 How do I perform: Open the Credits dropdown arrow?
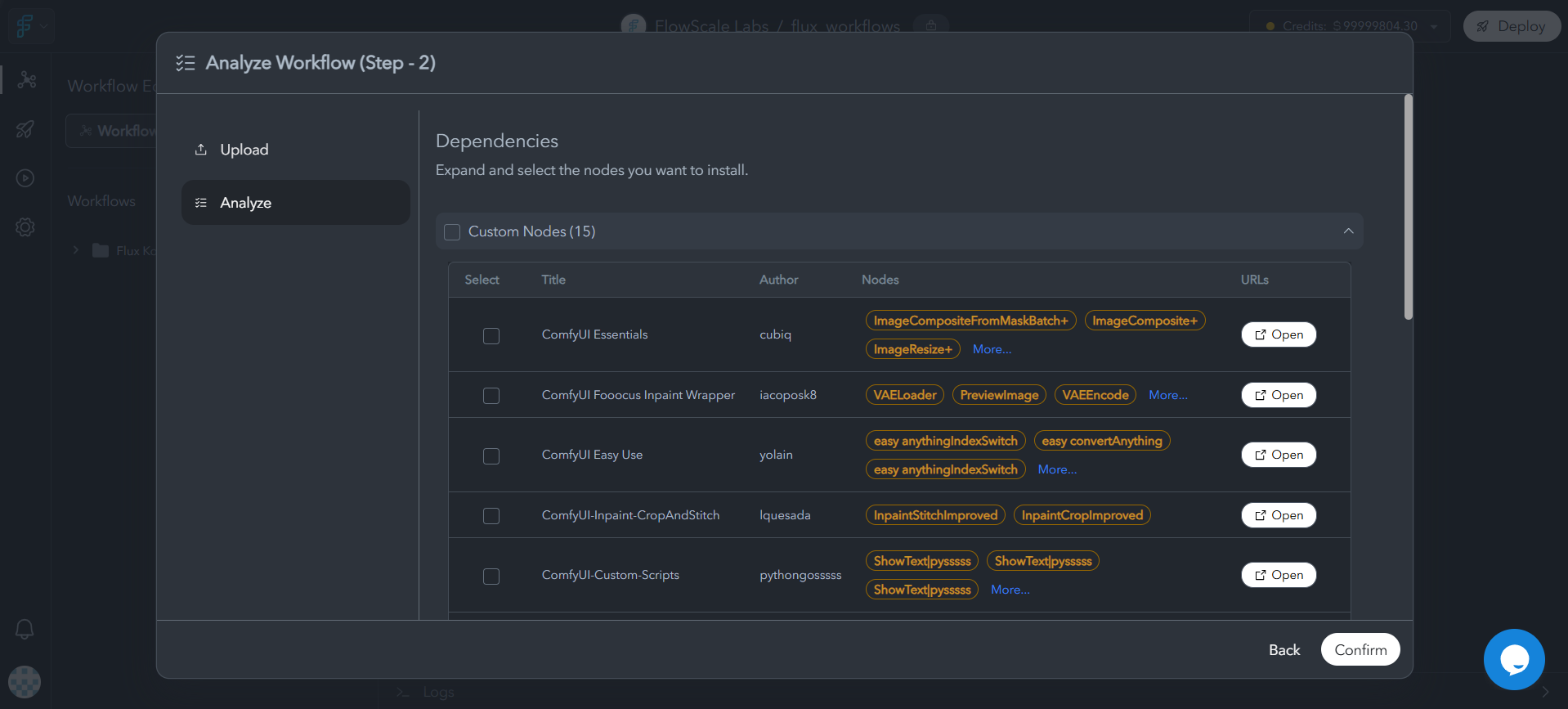pos(1434,26)
